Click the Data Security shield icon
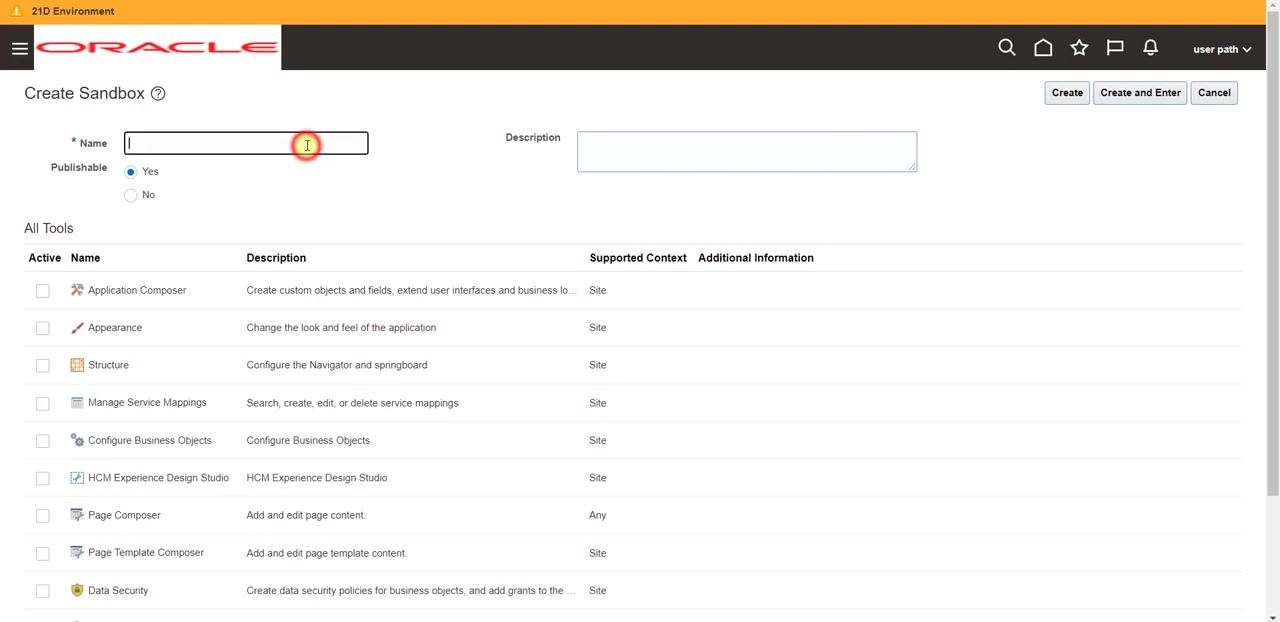This screenshot has height=622, width=1280. [77, 590]
